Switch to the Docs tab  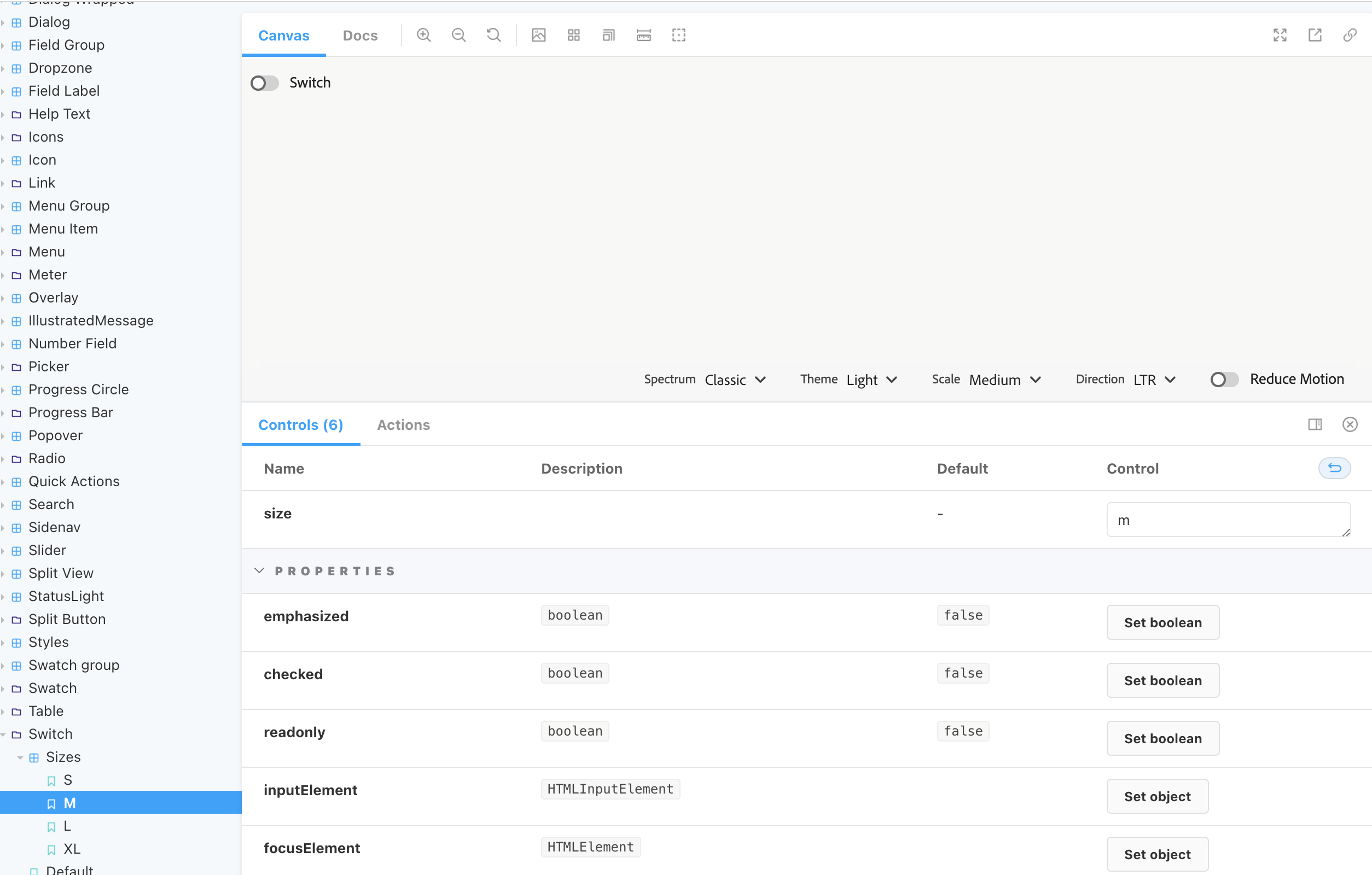coord(360,36)
